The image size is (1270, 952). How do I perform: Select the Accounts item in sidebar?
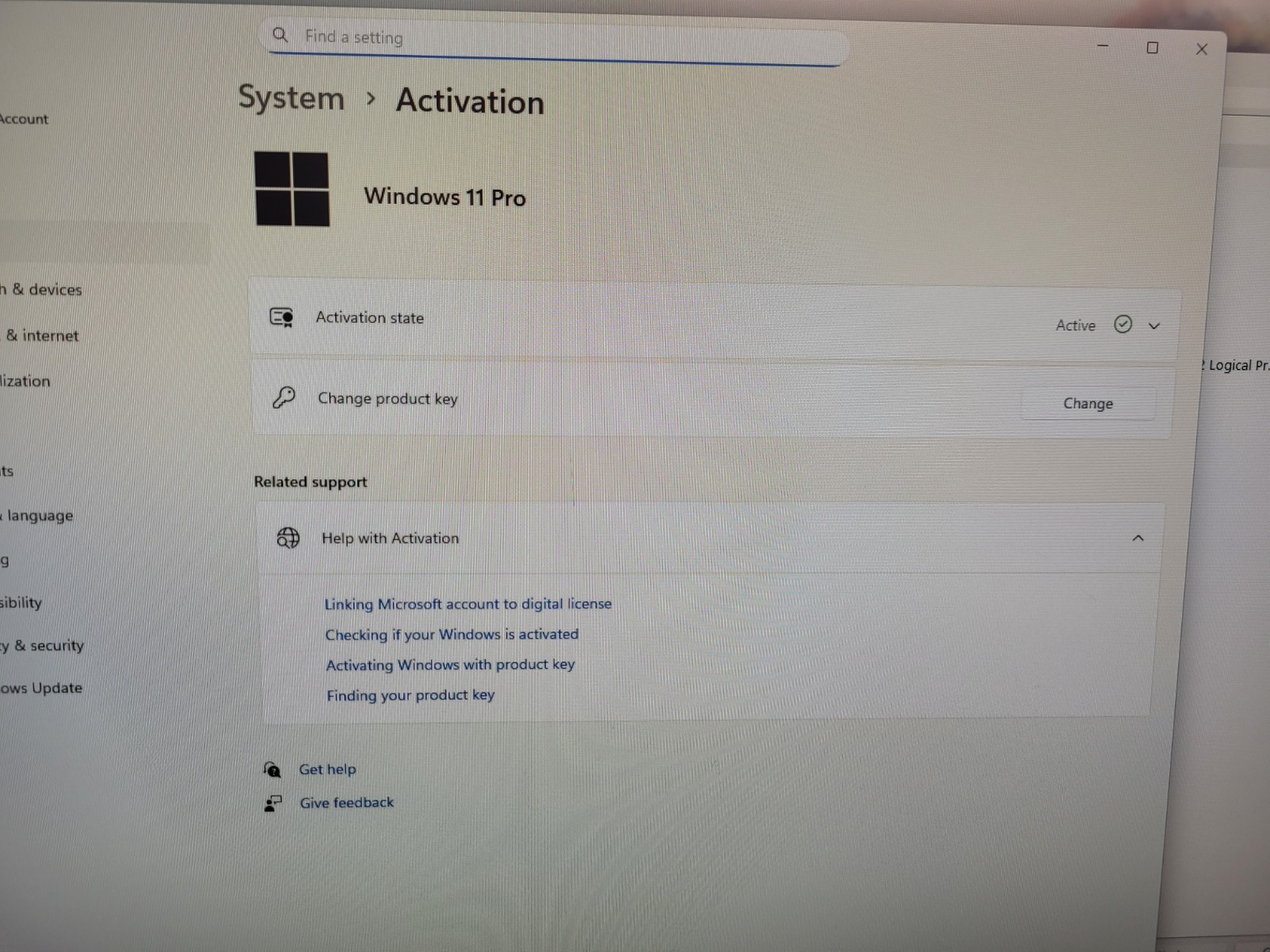point(6,470)
